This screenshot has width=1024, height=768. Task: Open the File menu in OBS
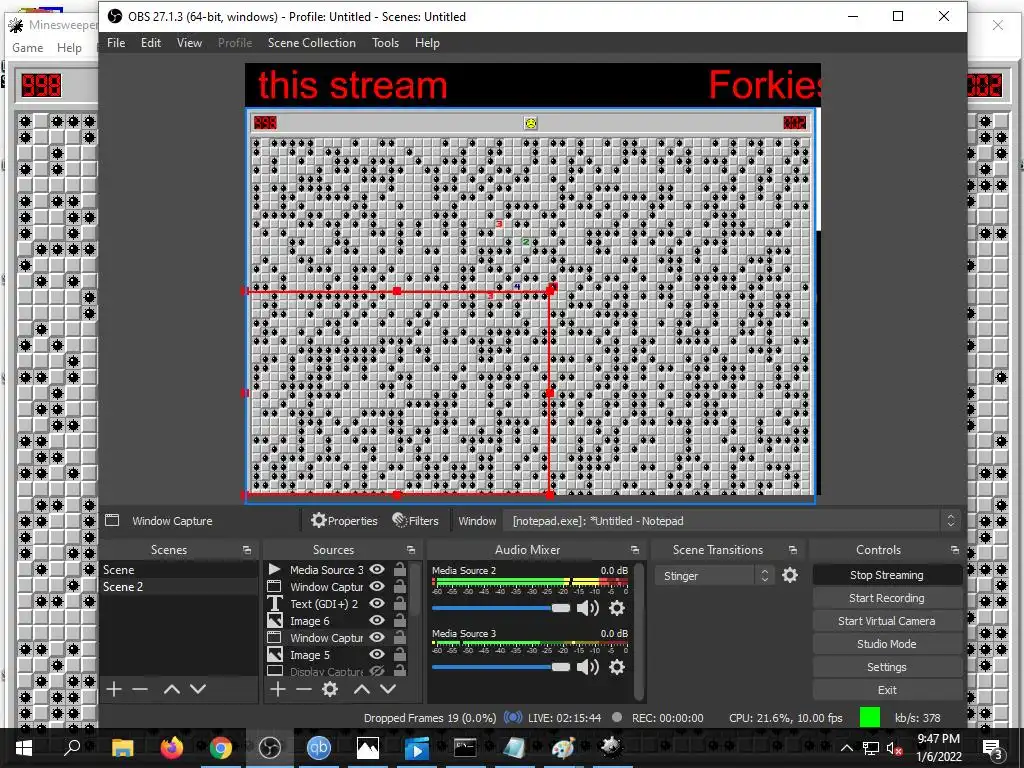(x=116, y=43)
